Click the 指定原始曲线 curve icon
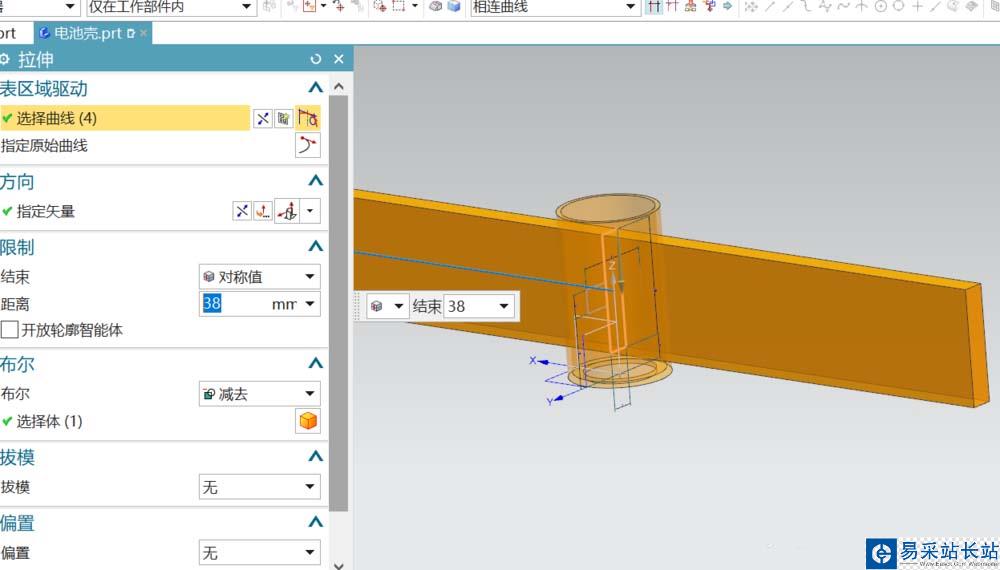The width and height of the screenshot is (1000, 570). point(307,145)
